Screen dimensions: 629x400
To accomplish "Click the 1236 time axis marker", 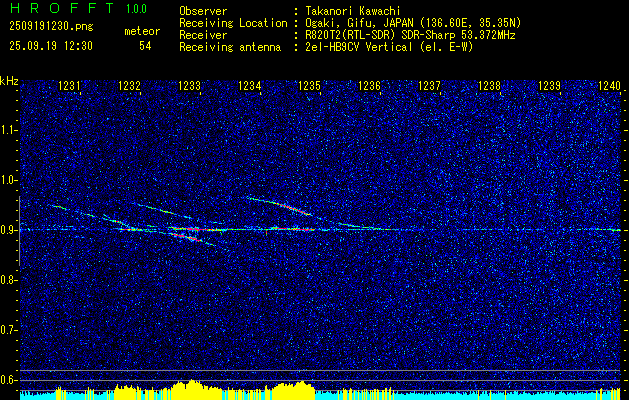I will click(x=369, y=85).
